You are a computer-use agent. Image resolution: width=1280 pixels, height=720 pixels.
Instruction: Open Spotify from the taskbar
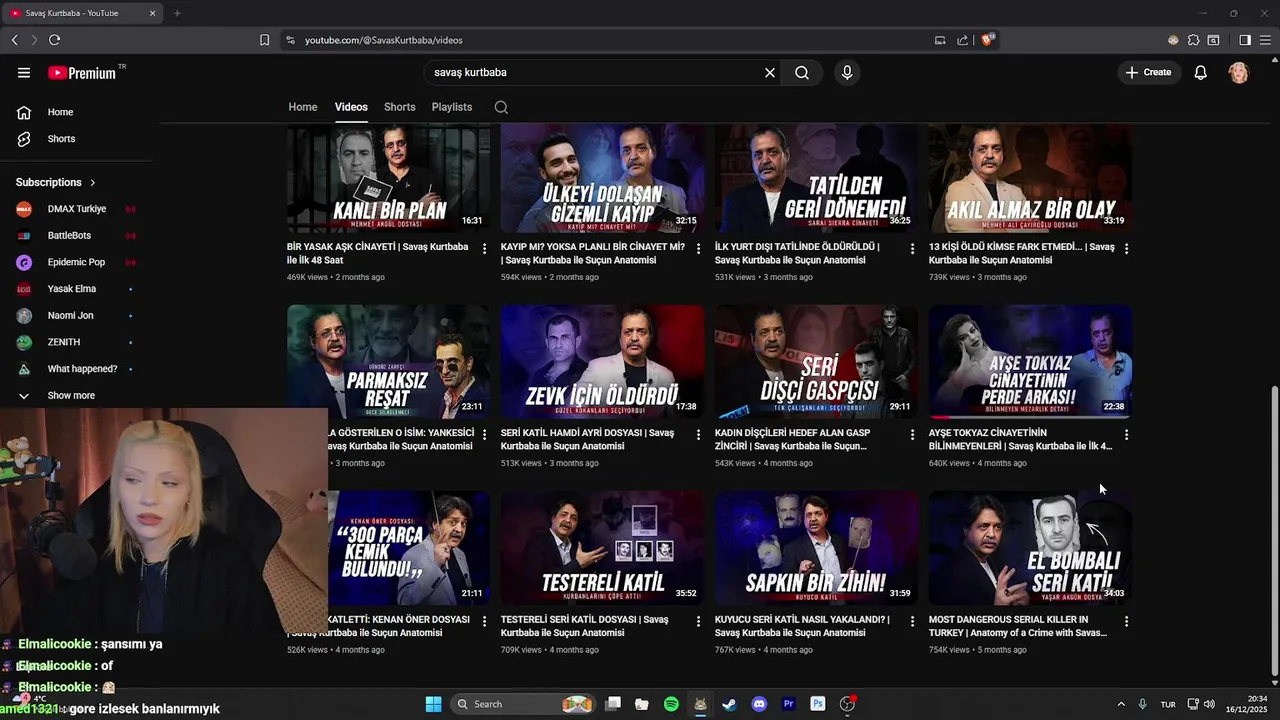point(671,704)
